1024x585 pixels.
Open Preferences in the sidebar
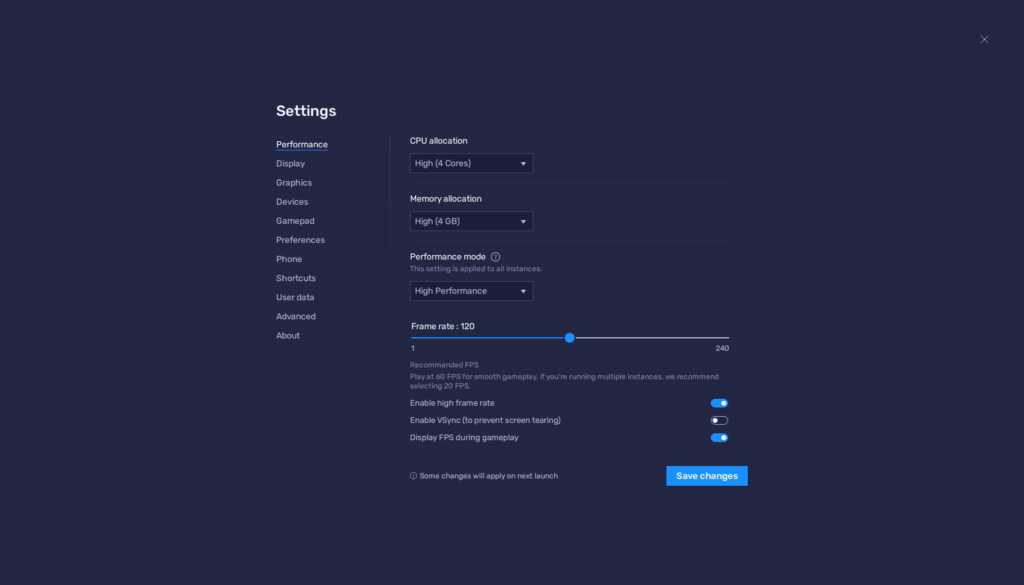pyautogui.click(x=300, y=240)
